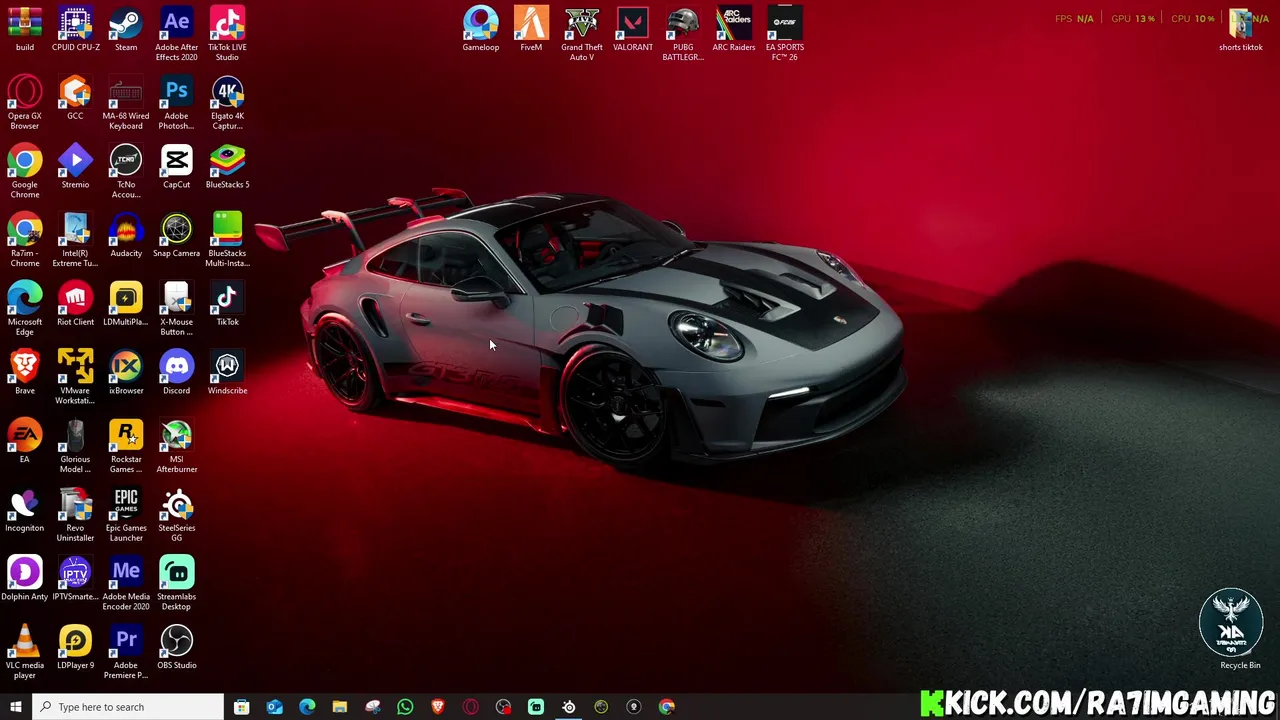Open the build archive desktop icon
Image resolution: width=1280 pixels, height=720 pixels.
(24, 29)
